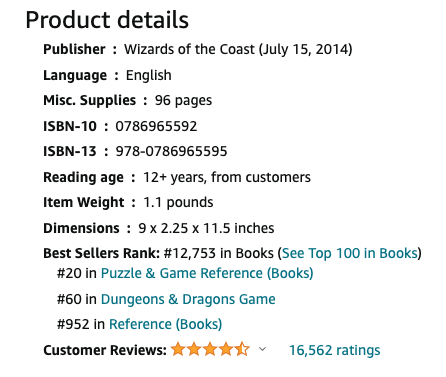Click the Misc. Supplies 96 pages text
Viewport: 446px width, 377px height.
coord(128,100)
